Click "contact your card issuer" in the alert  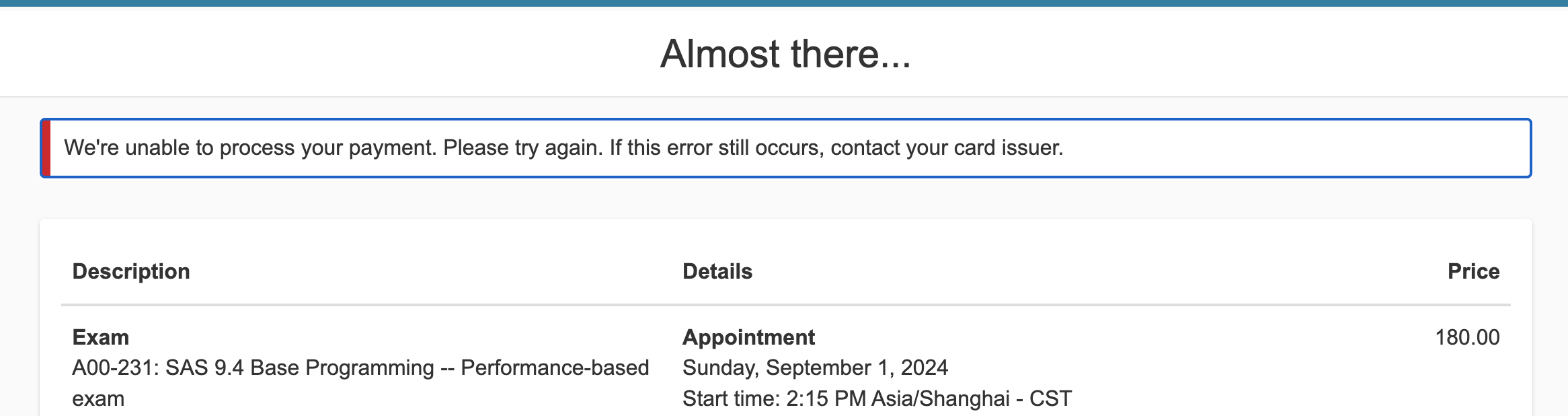(947, 148)
